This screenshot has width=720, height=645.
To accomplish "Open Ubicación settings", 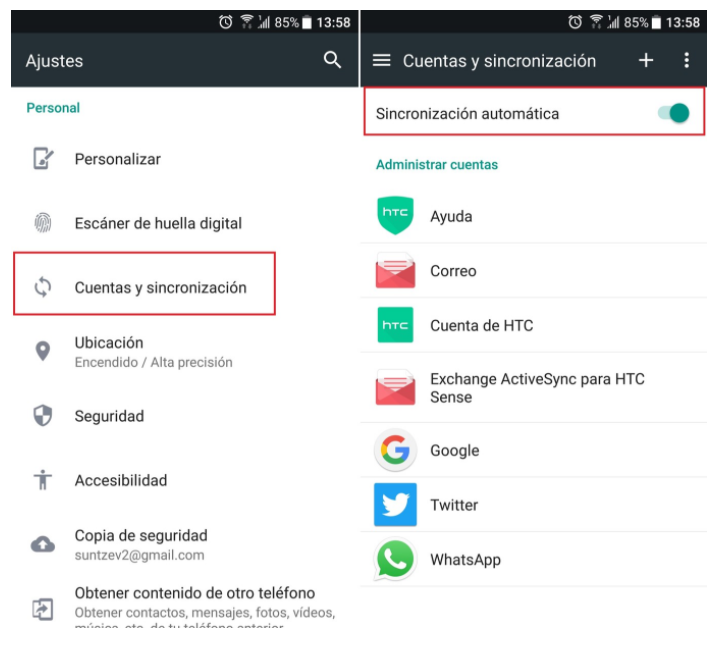I will (185, 352).
